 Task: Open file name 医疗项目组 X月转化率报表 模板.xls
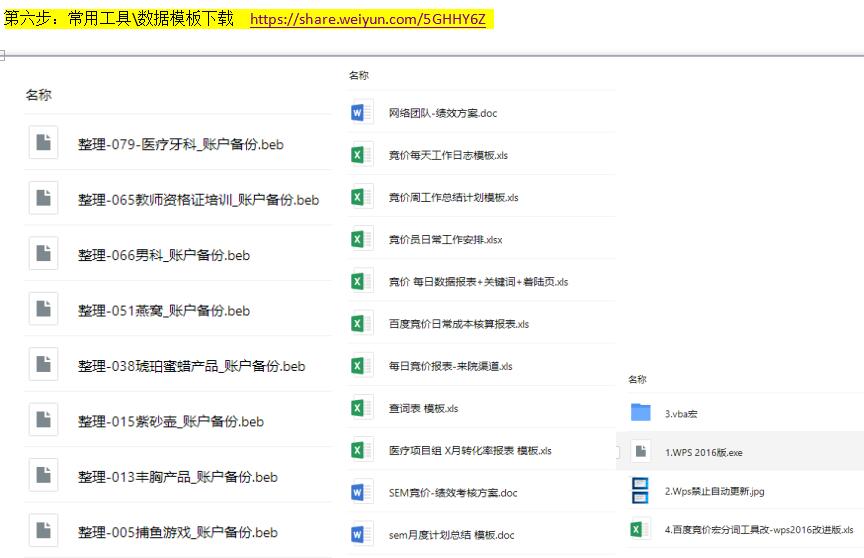tap(470, 451)
